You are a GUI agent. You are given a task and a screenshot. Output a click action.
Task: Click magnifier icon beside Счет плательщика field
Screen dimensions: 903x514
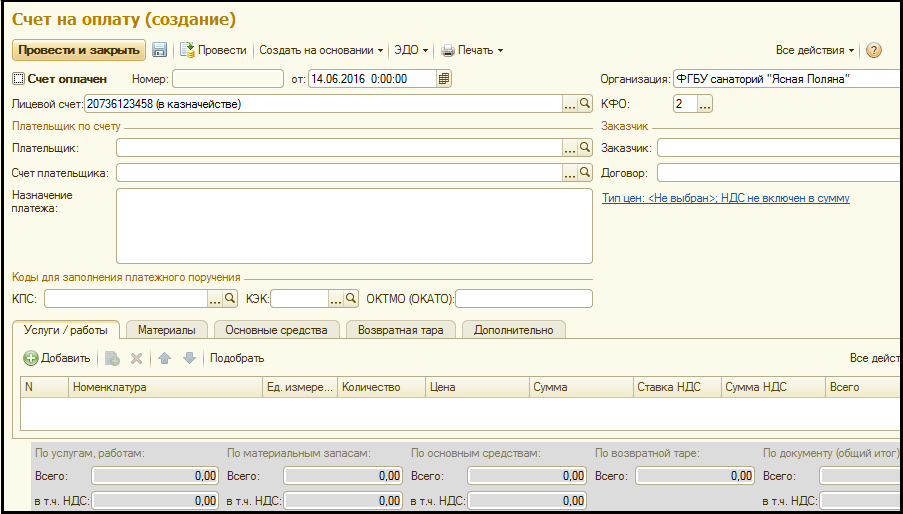click(x=586, y=173)
